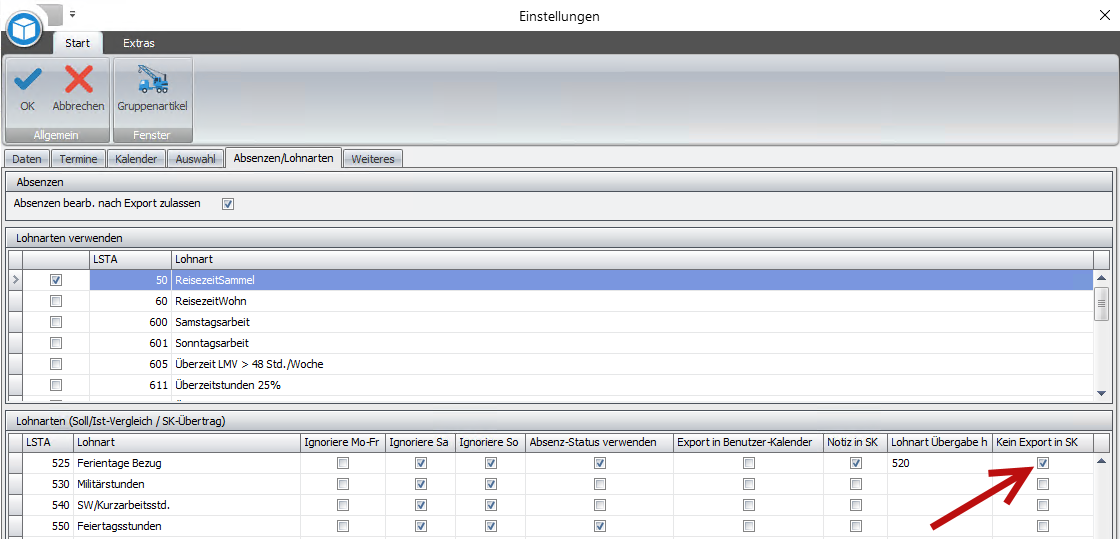Click the red Abbrechen cancel icon
Image resolution: width=1120 pixels, height=539 pixels.
(x=78, y=80)
